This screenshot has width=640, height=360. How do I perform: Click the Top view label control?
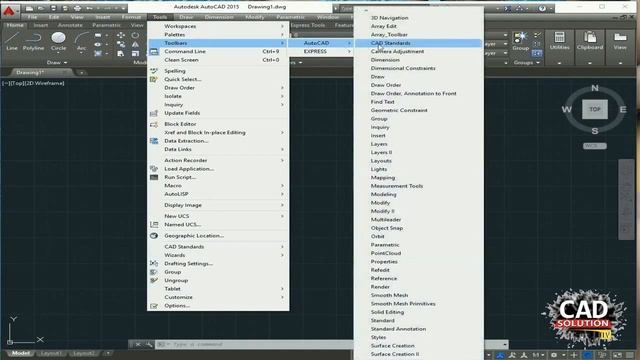pyautogui.click(x=16, y=83)
